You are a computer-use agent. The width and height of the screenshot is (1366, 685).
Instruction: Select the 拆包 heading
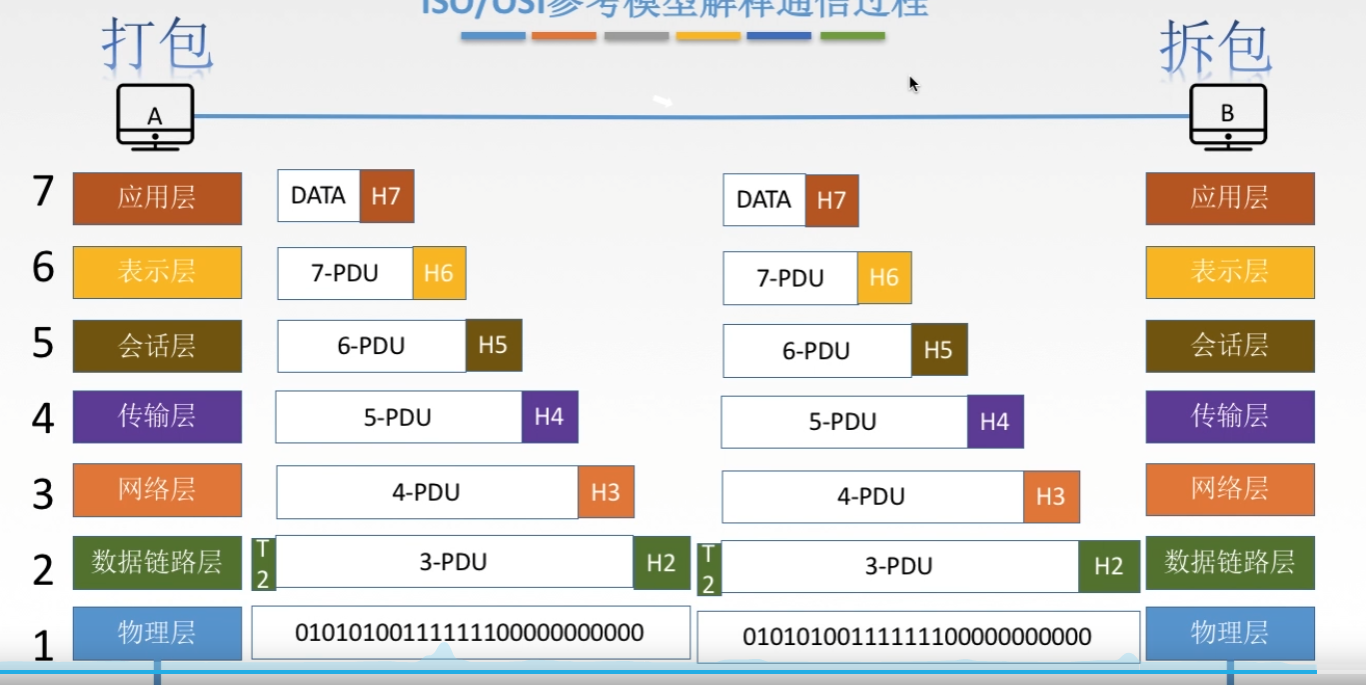1214,47
